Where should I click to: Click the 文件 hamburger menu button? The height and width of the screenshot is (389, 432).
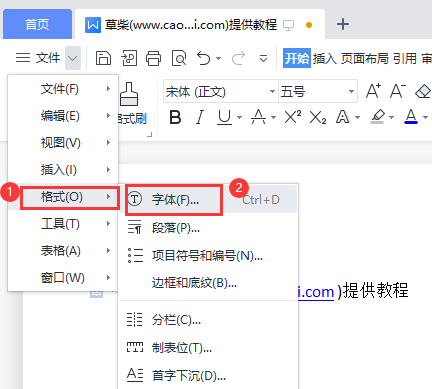(x=38, y=58)
